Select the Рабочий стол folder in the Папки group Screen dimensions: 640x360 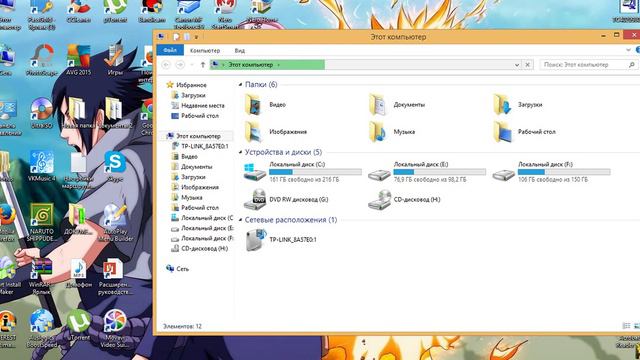click(x=524, y=131)
